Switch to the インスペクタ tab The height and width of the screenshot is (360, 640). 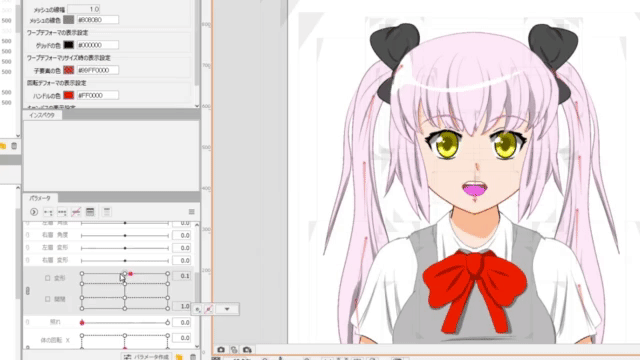tap(42, 115)
